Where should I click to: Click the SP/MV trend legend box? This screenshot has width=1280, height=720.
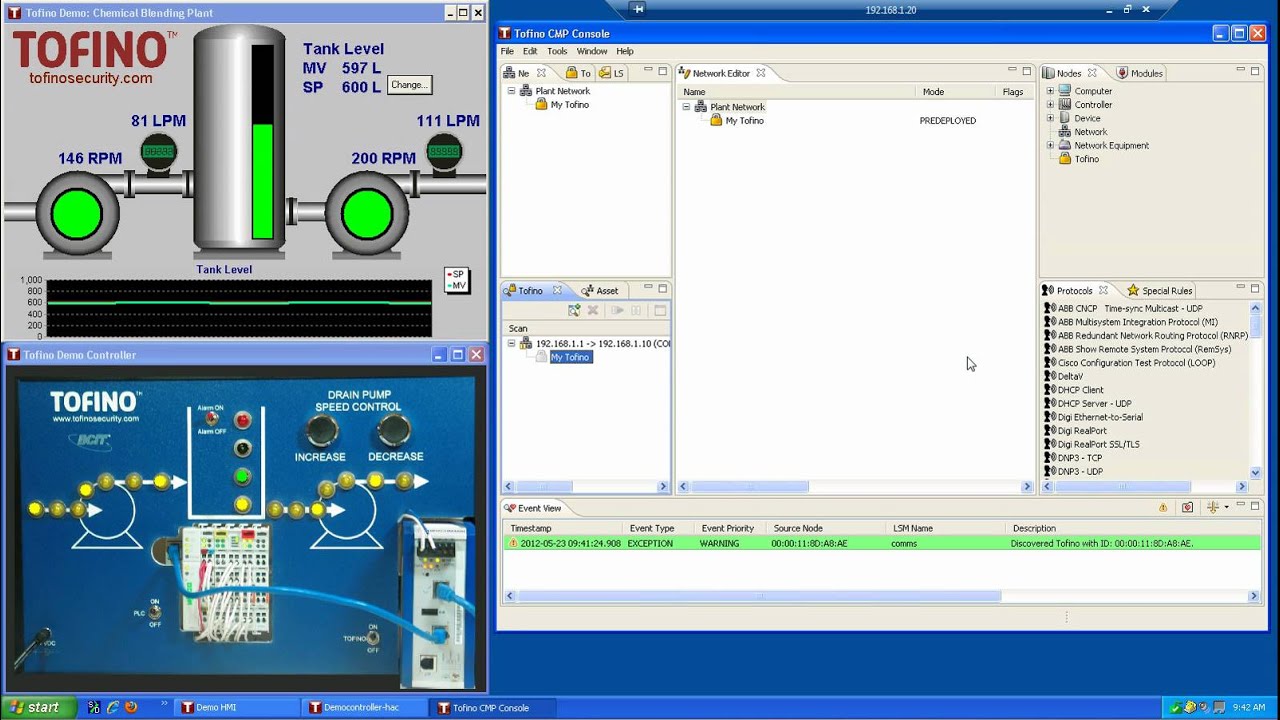pos(457,280)
